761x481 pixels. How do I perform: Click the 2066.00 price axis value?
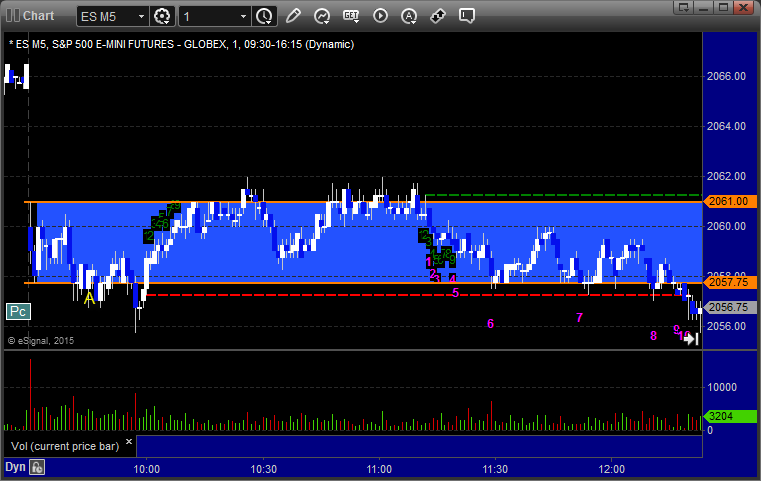(727, 76)
